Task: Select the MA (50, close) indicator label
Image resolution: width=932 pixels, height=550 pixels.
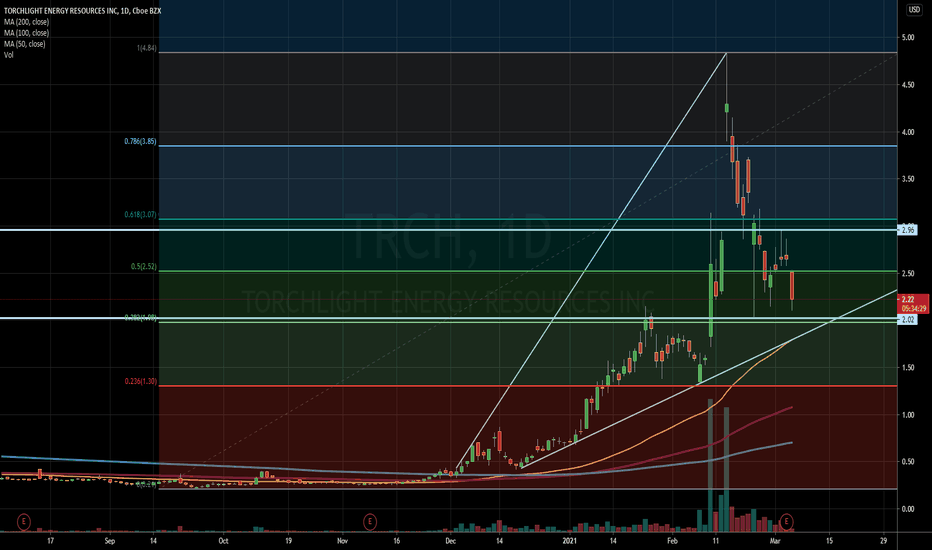Action: pyautogui.click(x=24, y=44)
